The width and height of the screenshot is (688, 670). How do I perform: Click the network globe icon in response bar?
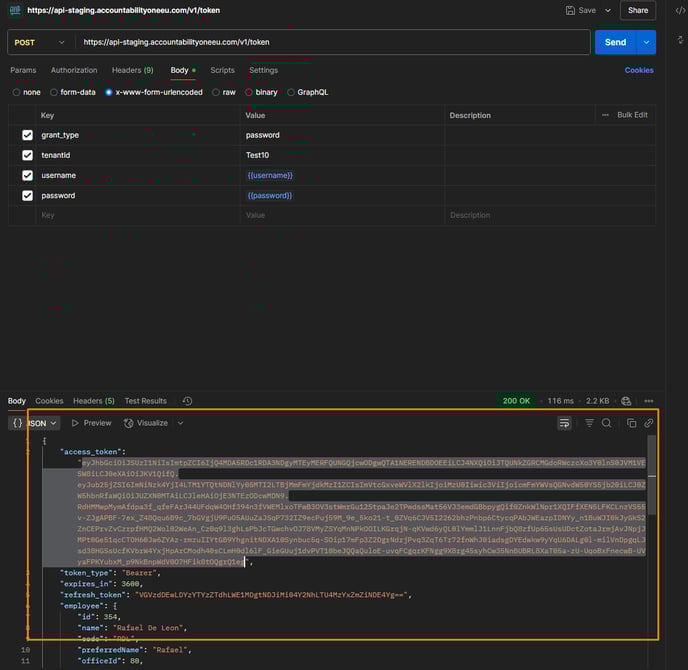[x=626, y=401]
